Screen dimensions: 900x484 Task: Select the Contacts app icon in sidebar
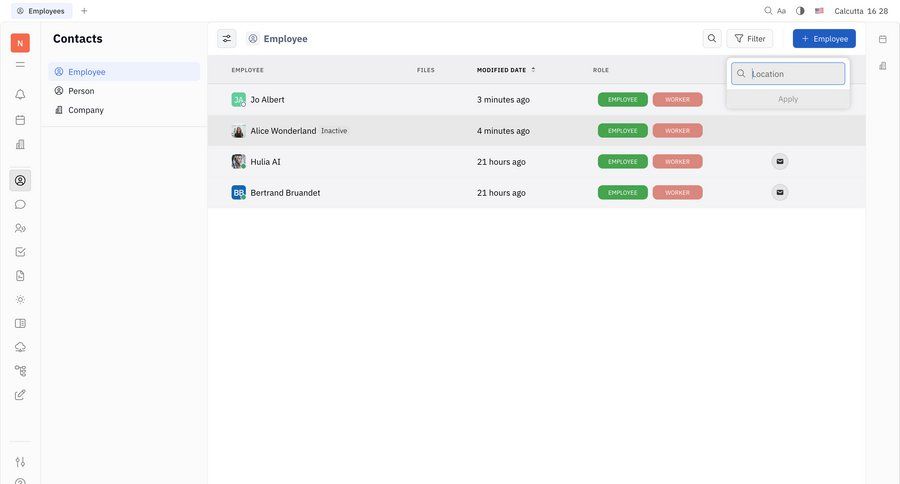(20, 180)
